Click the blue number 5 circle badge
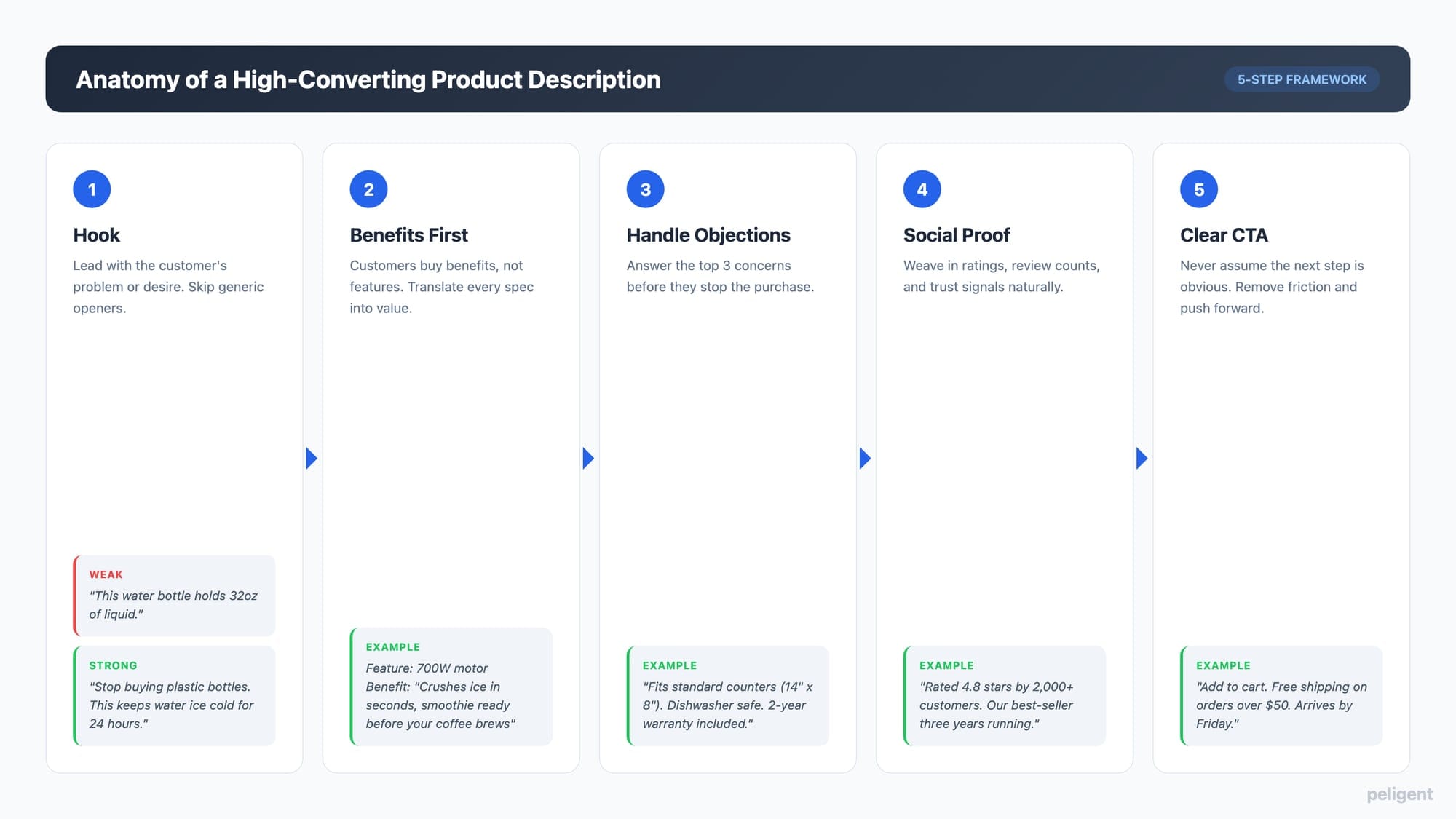Screen dimensions: 1456x819 [1198, 189]
